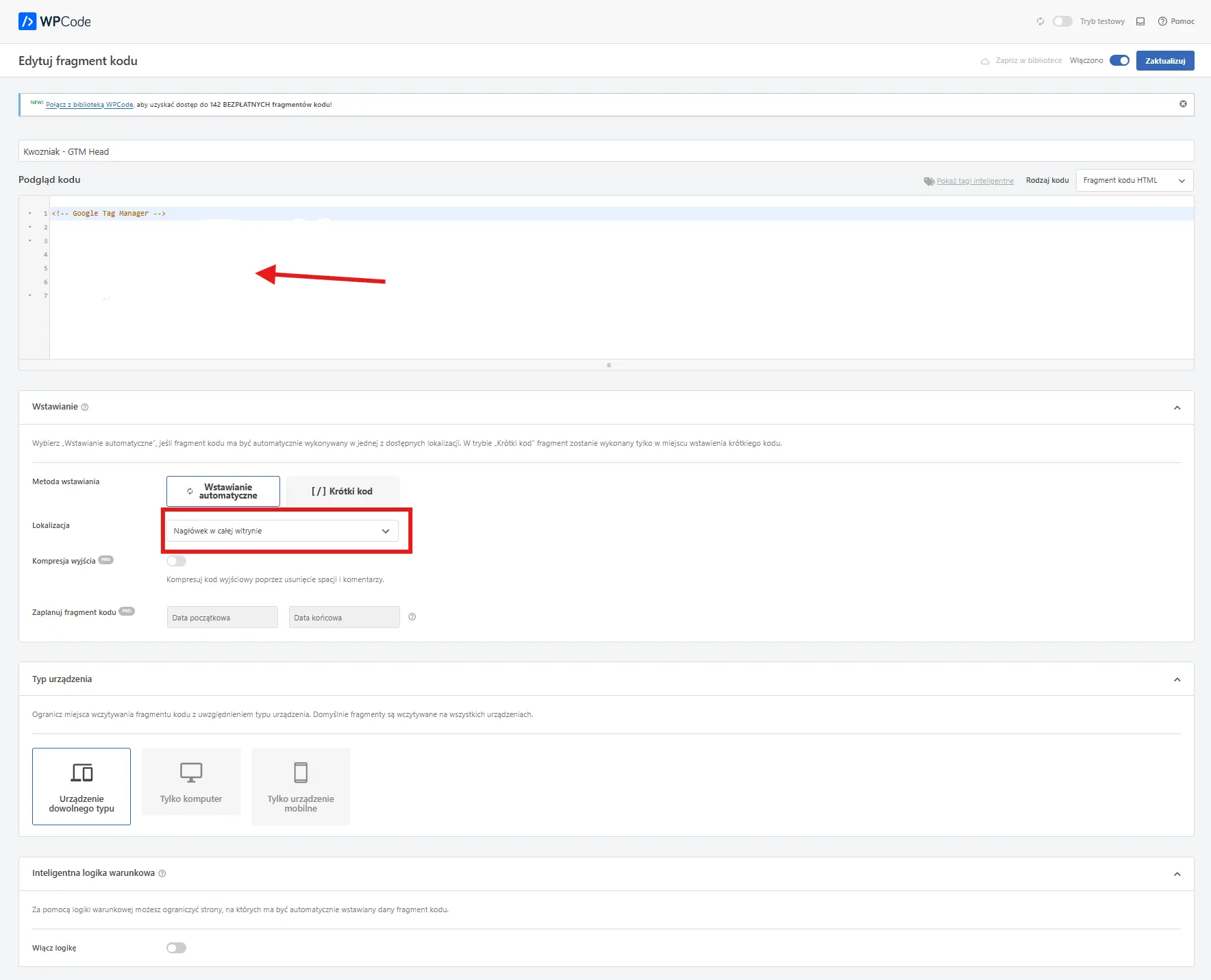Click the WPCode logo icon

click(27, 21)
